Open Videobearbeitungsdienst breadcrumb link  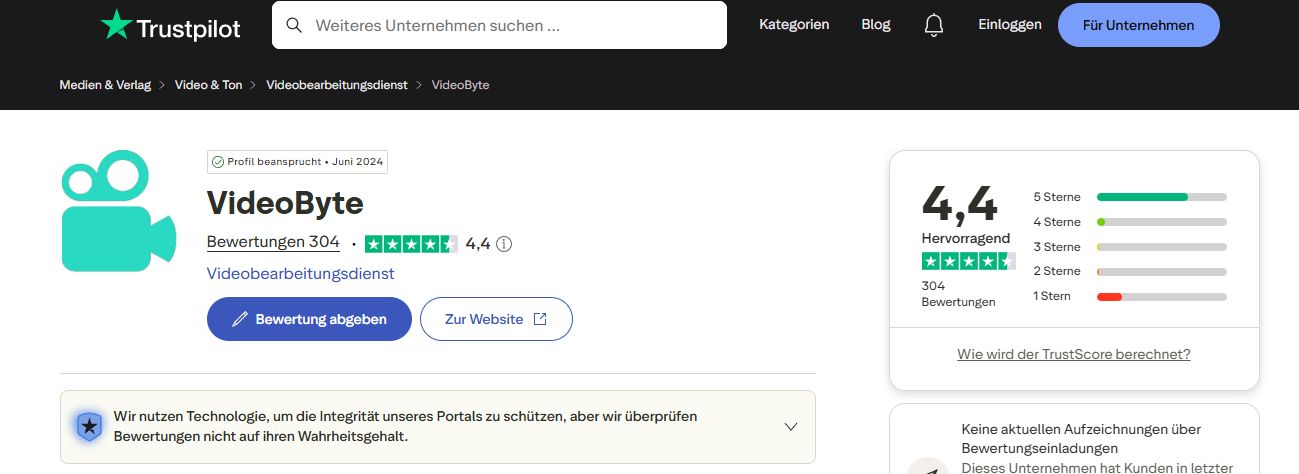click(x=337, y=85)
